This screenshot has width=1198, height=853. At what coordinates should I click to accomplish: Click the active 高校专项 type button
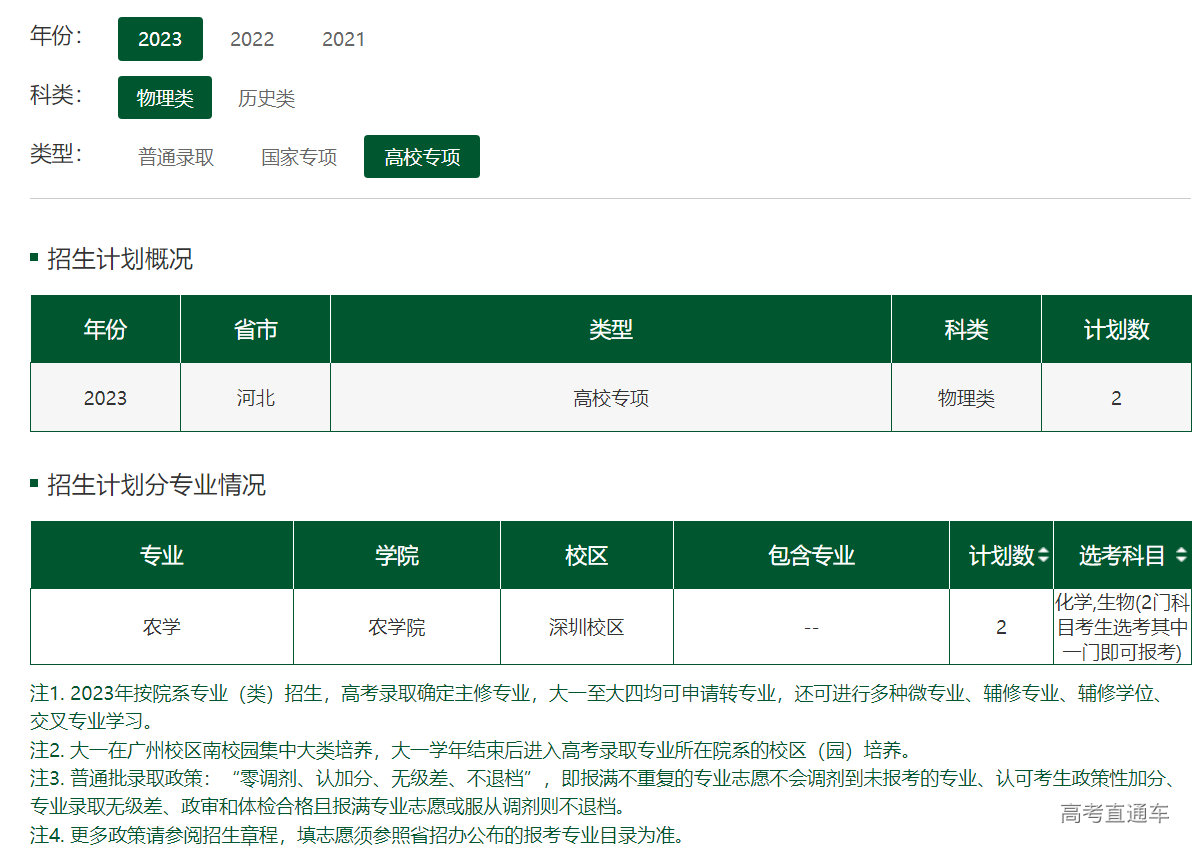coord(422,157)
